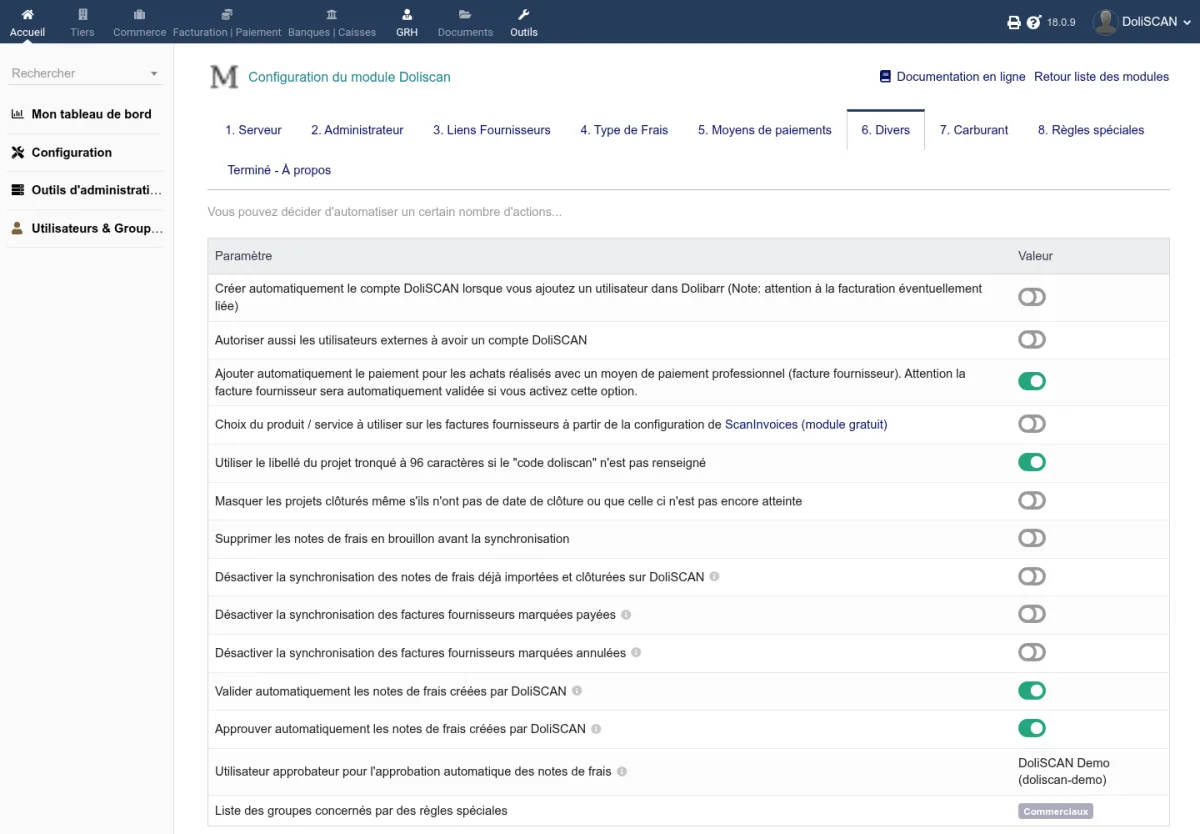Enable Désactiver synchronisation factures marquées payées toggle
This screenshot has height=834, width=1200.
1032,614
